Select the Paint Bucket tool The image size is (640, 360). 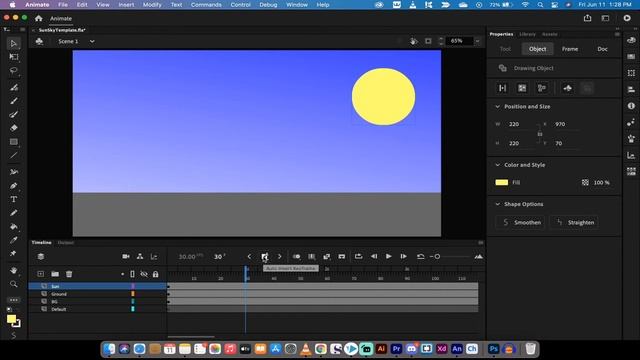coord(13,227)
